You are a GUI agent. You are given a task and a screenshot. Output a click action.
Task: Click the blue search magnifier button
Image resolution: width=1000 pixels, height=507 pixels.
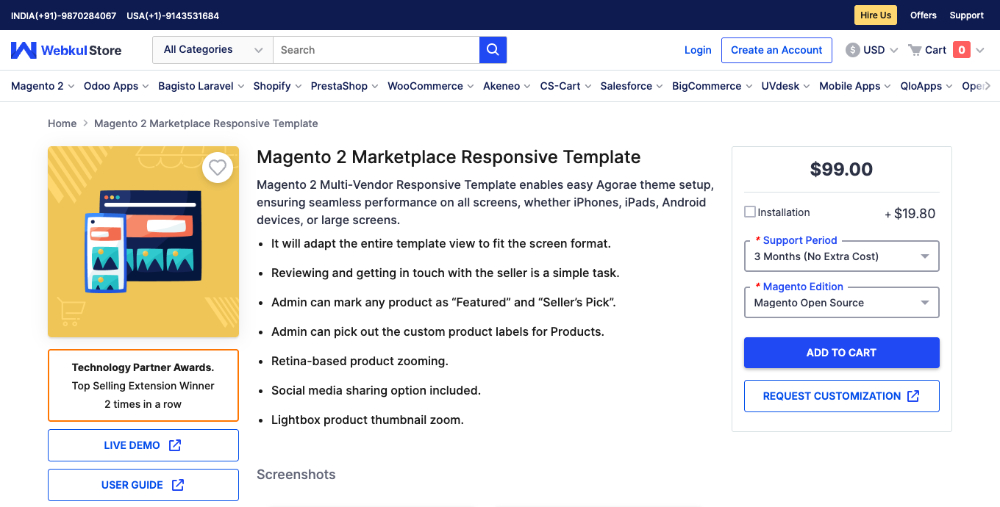coord(493,50)
